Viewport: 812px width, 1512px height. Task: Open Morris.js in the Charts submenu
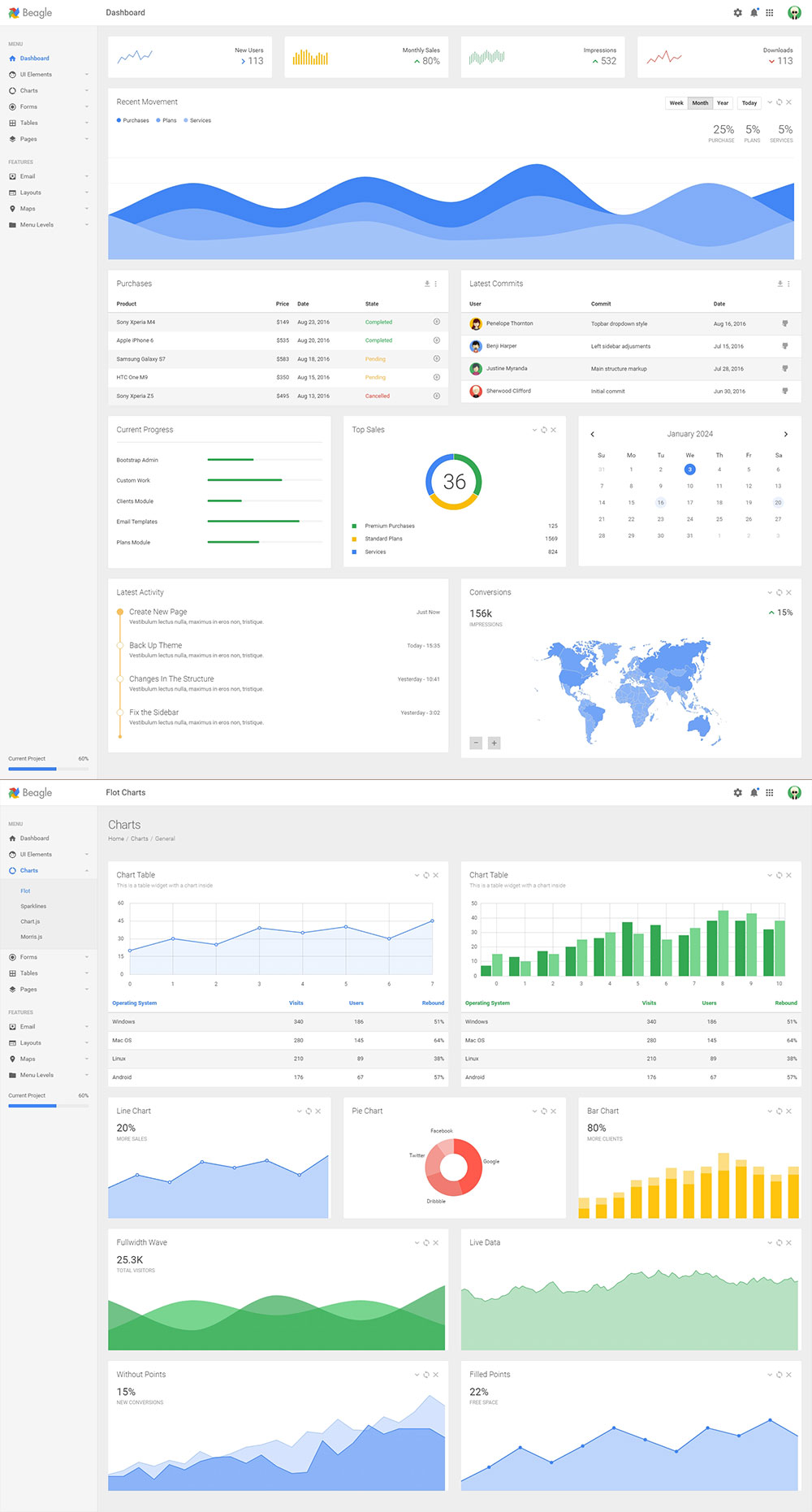(x=32, y=937)
